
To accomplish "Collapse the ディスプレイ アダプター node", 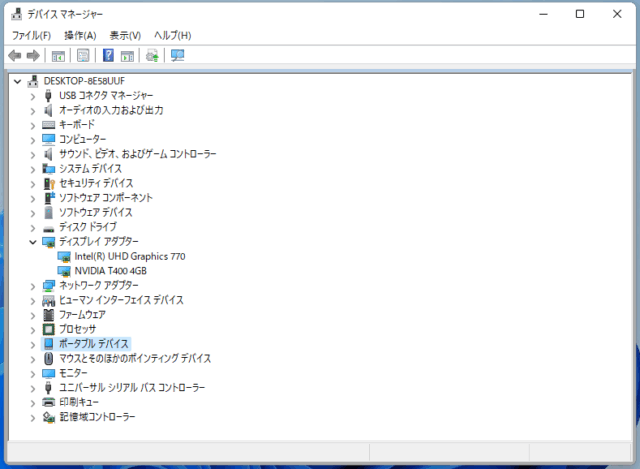I will pos(33,242).
